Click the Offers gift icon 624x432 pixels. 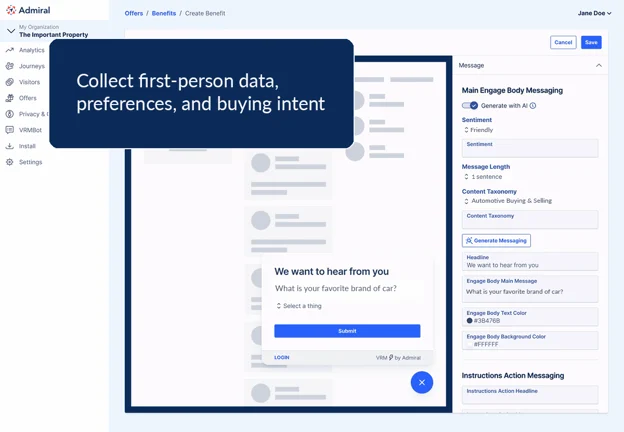10,98
